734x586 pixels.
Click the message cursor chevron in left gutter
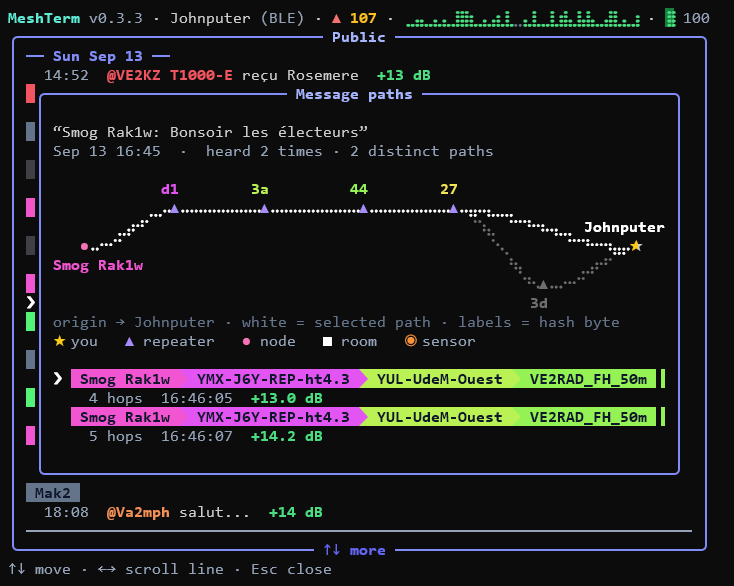click(31, 302)
